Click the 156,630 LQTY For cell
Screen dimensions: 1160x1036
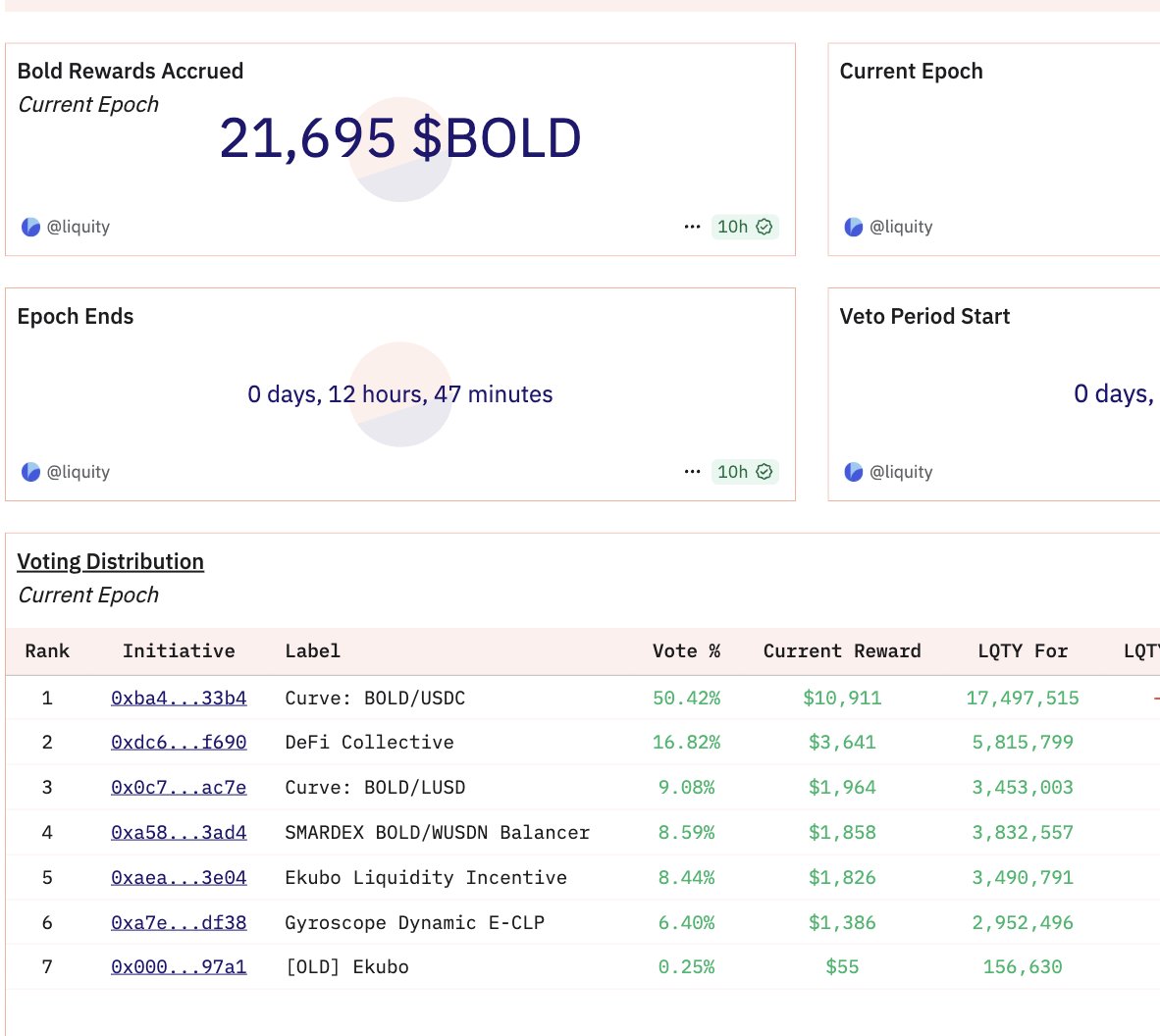click(x=1023, y=966)
